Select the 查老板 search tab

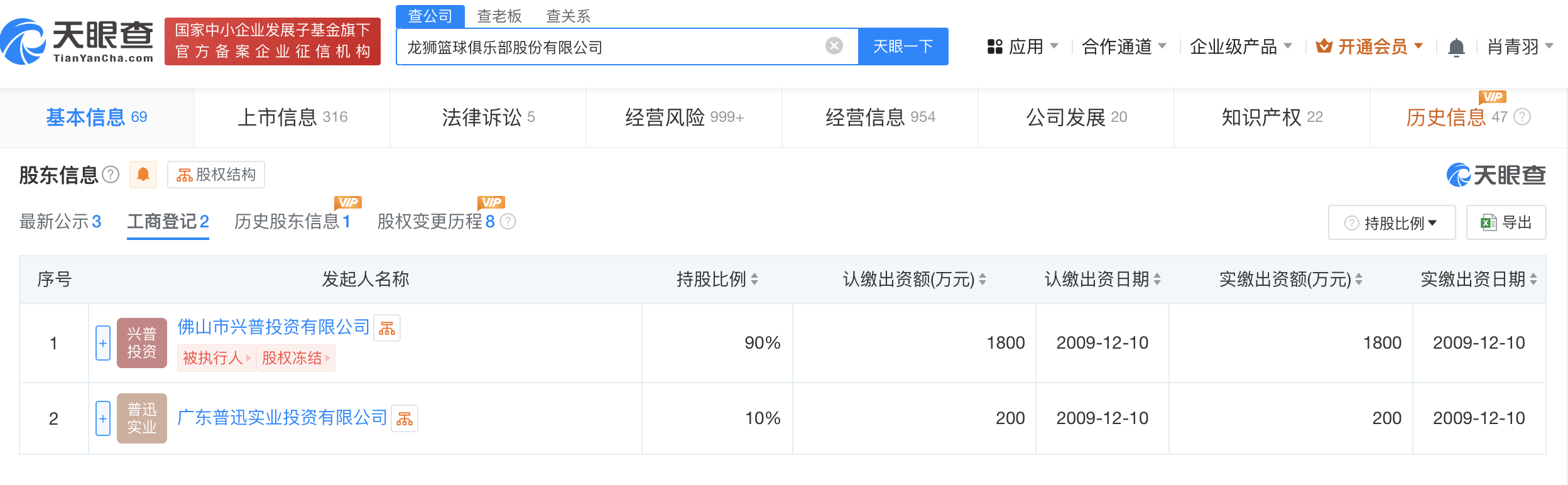tap(499, 16)
